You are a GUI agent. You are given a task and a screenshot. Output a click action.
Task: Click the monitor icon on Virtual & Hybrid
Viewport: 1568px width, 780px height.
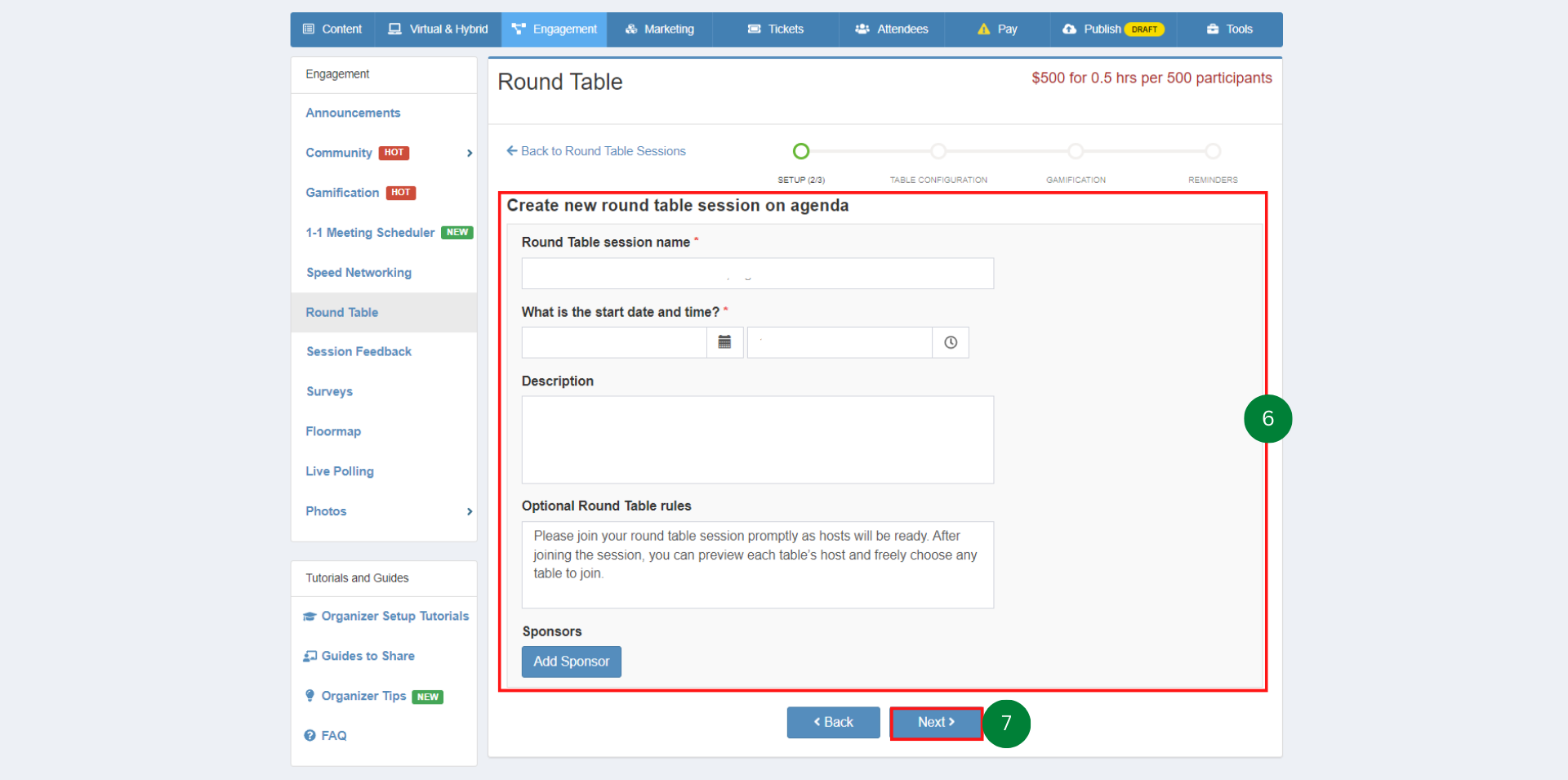point(394,29)
